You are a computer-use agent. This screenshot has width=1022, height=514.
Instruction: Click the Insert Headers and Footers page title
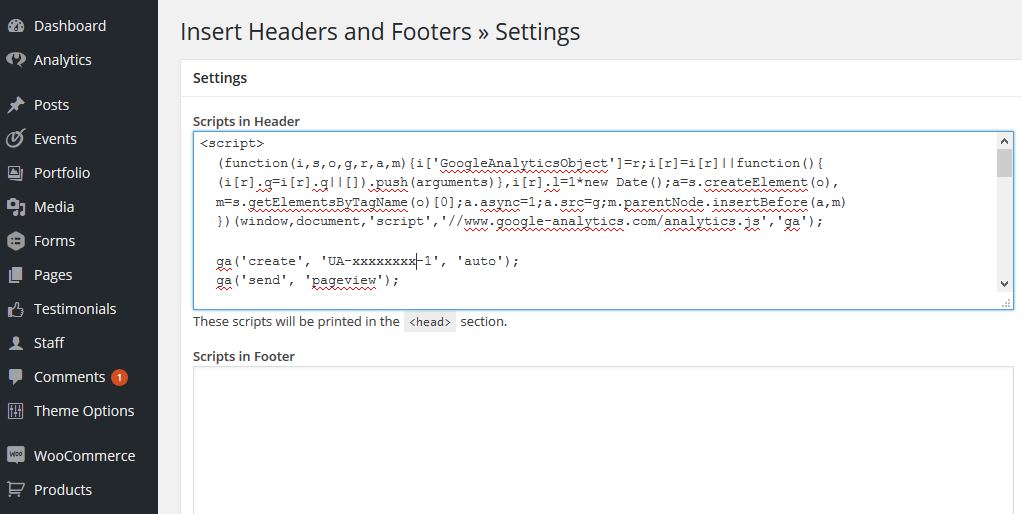(380, 31)
